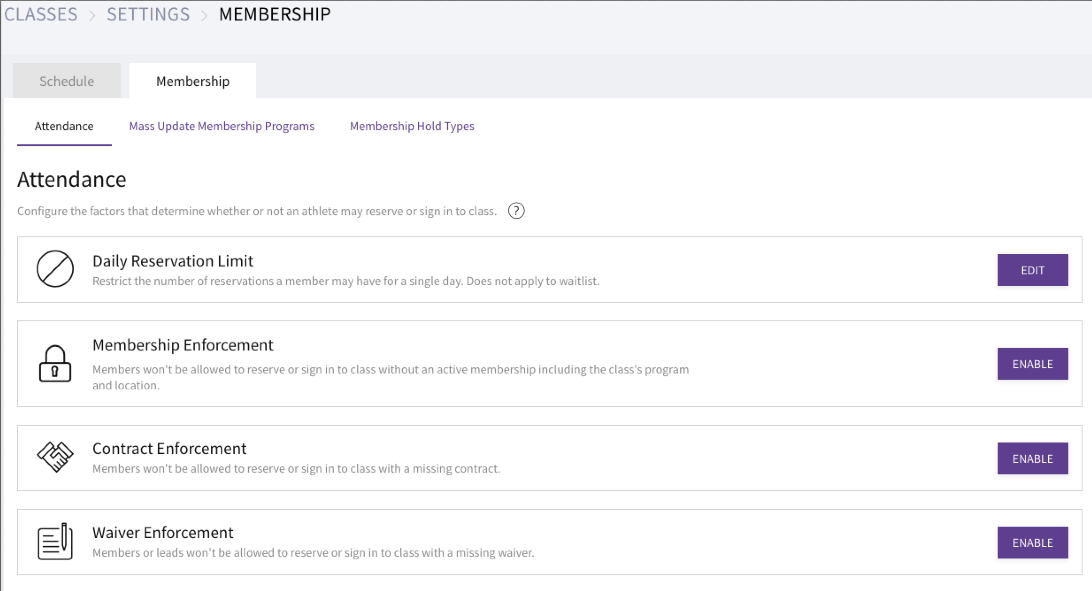1092x591 pixels.
Task: Go to CLASSES breadcrumb link
Action: [x=41, y=15]
